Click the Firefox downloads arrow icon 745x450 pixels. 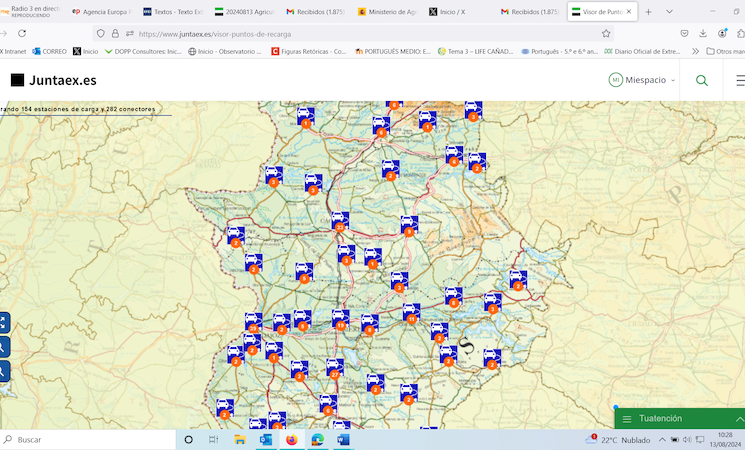(x=703, y=33)
